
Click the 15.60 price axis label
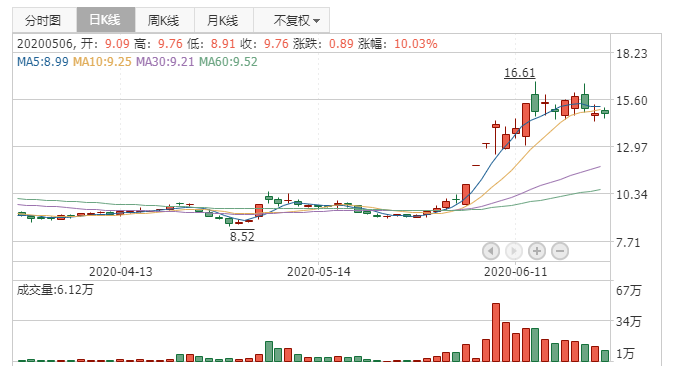click(631, 101)
